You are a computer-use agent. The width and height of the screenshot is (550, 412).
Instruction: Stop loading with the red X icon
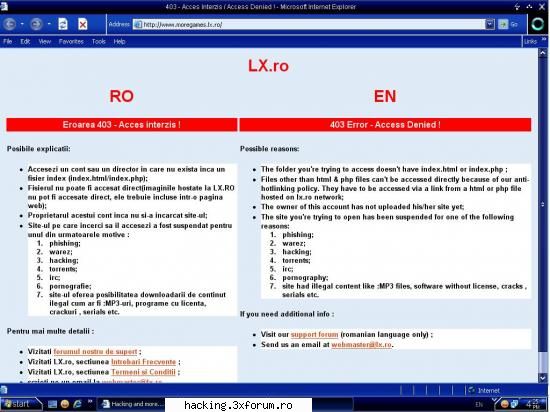click(83, 24)
